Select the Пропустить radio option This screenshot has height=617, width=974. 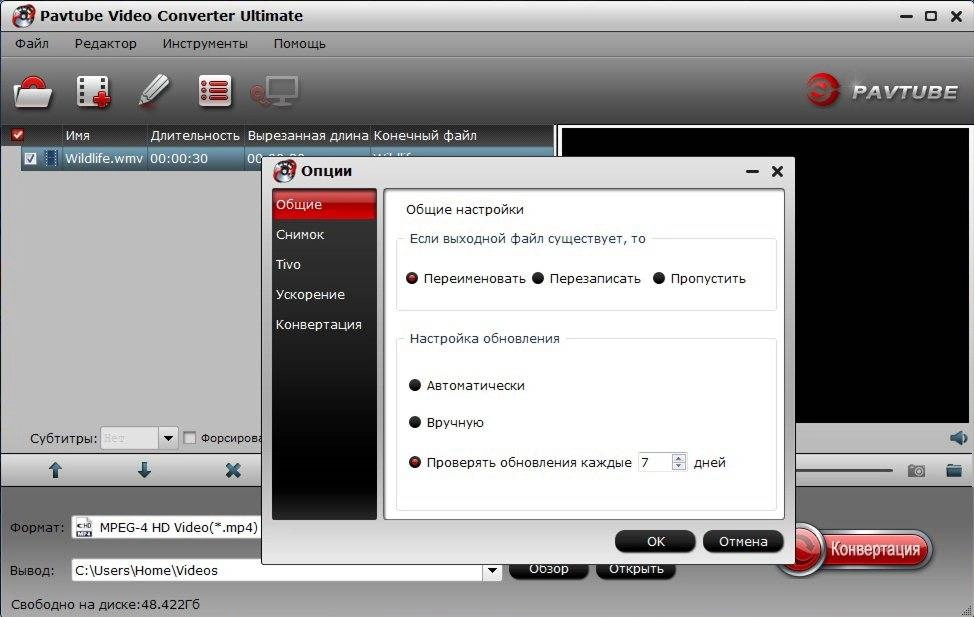coord(659,278)
